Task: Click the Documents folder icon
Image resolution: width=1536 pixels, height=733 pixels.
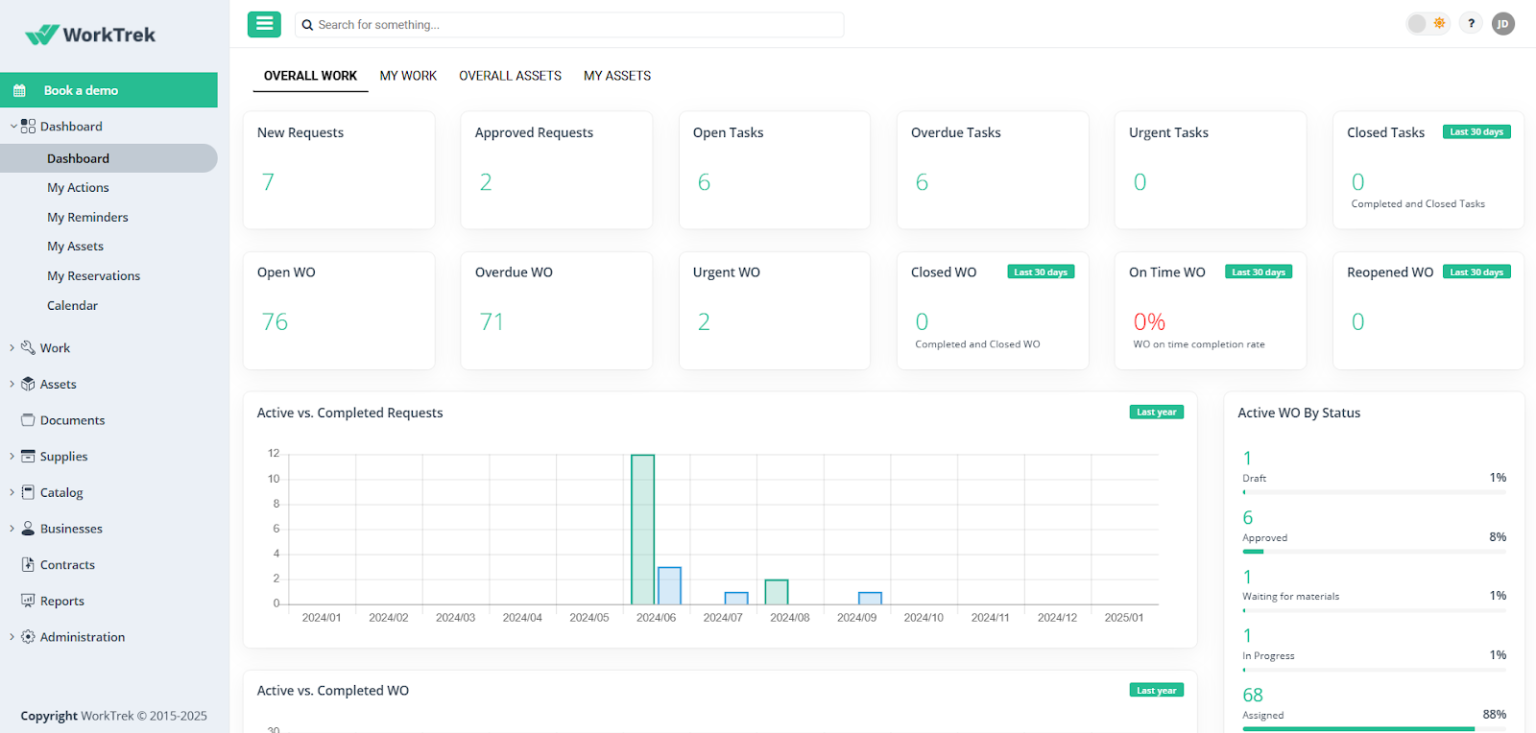Action: [x=27, y=420]
